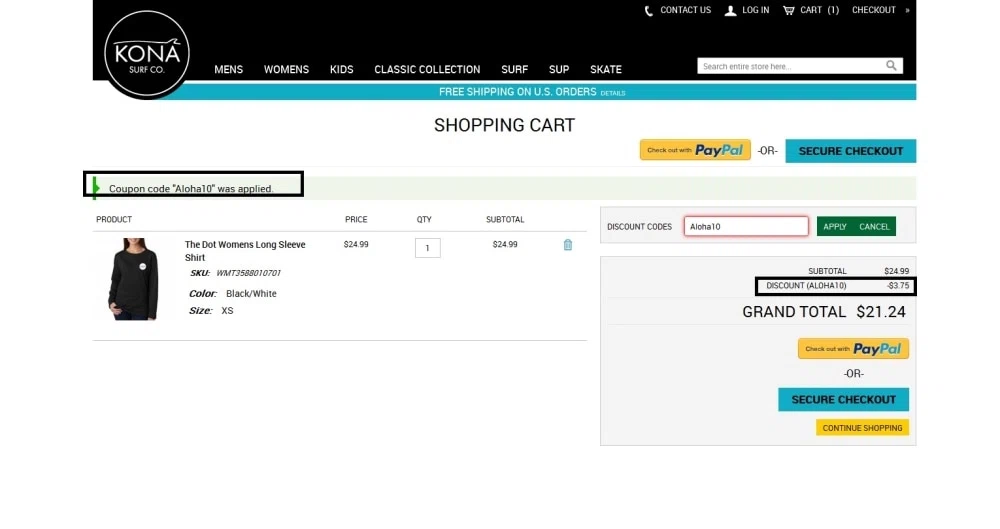
Task: Open the Cart (1) link
Action: [820, 10]
